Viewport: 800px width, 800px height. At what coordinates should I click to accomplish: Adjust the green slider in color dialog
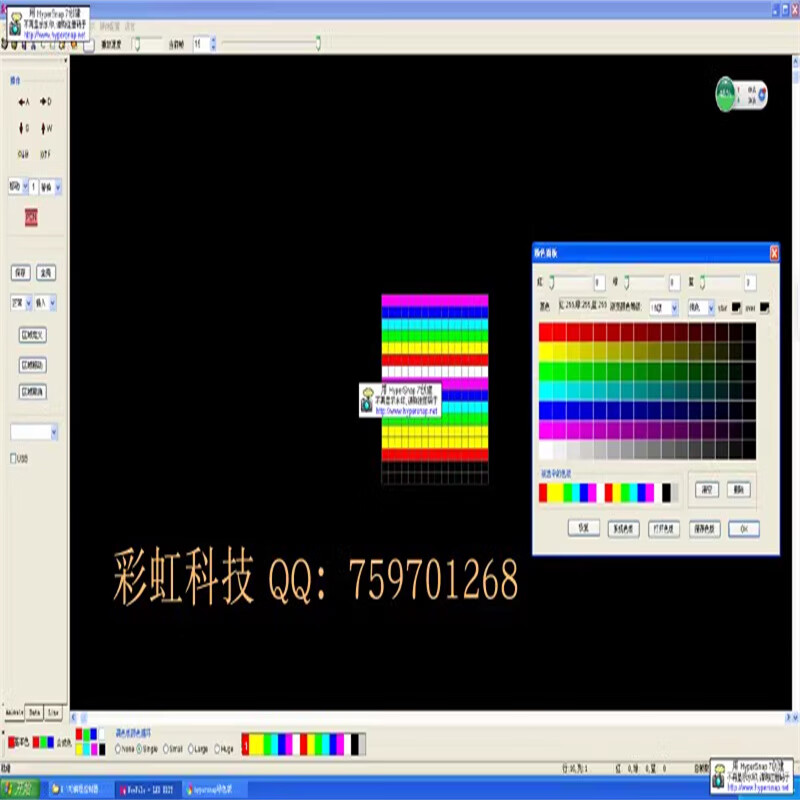(627, 282)
